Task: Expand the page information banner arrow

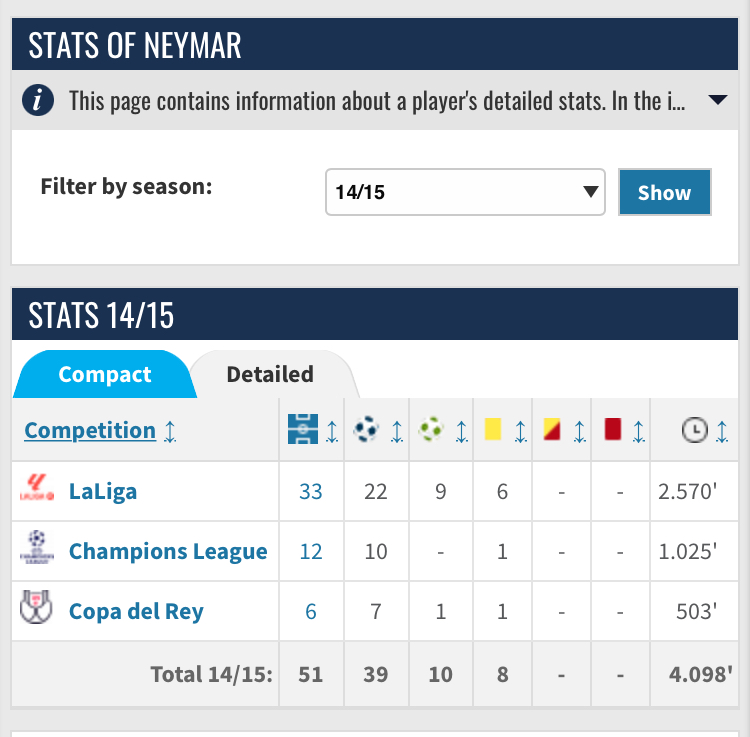Action: click(x=718, y=101)
